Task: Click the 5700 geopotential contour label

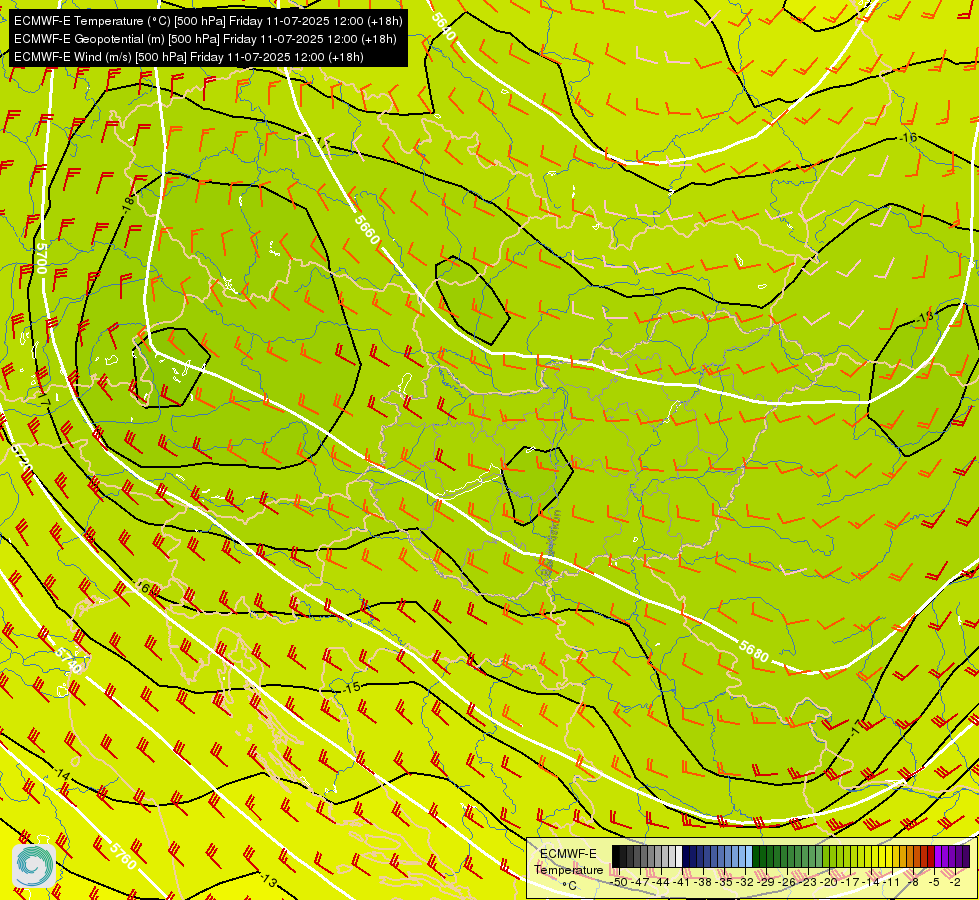Action: pos(41,258)
